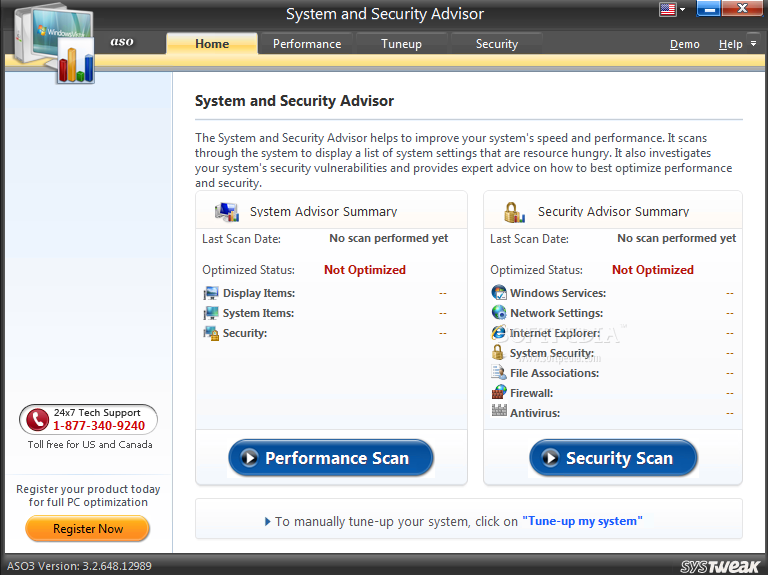Click the System Security padlock icon
The width and height of the screenshot is (768, 575).
pyautogui.click(x=499, y=353)
